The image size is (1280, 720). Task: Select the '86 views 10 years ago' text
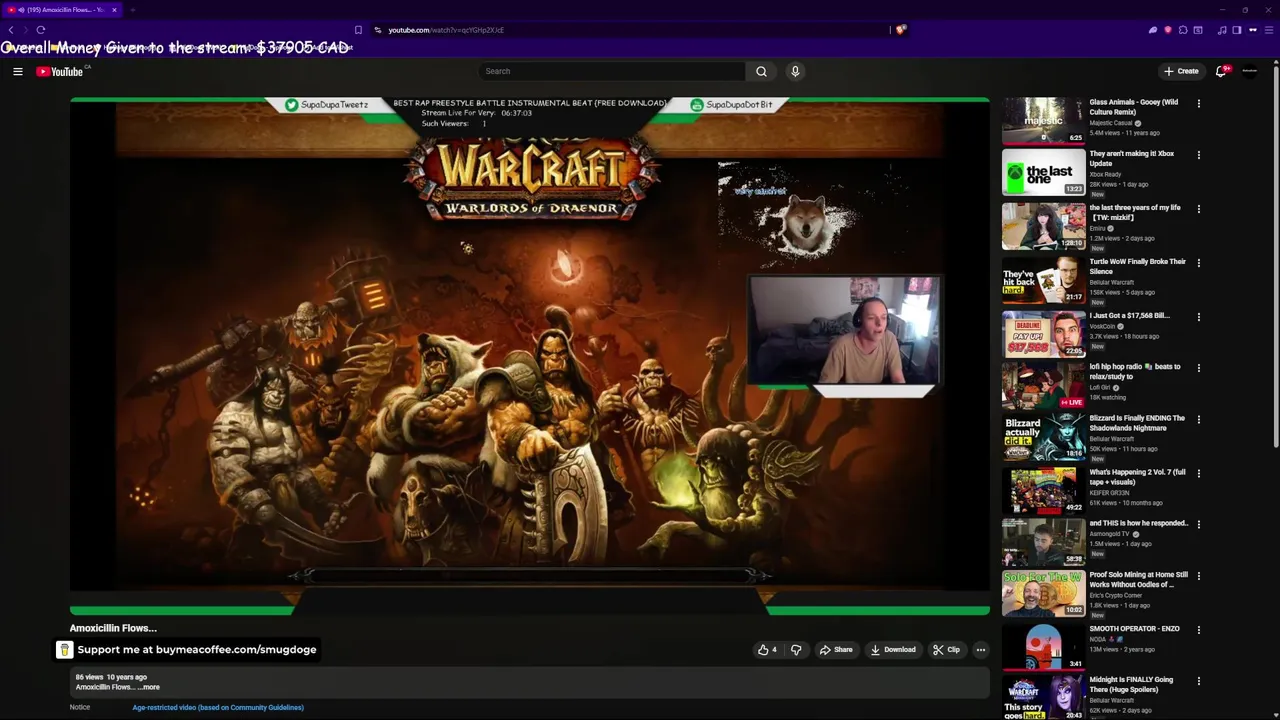pyautogui.click(x=111, y=677)
